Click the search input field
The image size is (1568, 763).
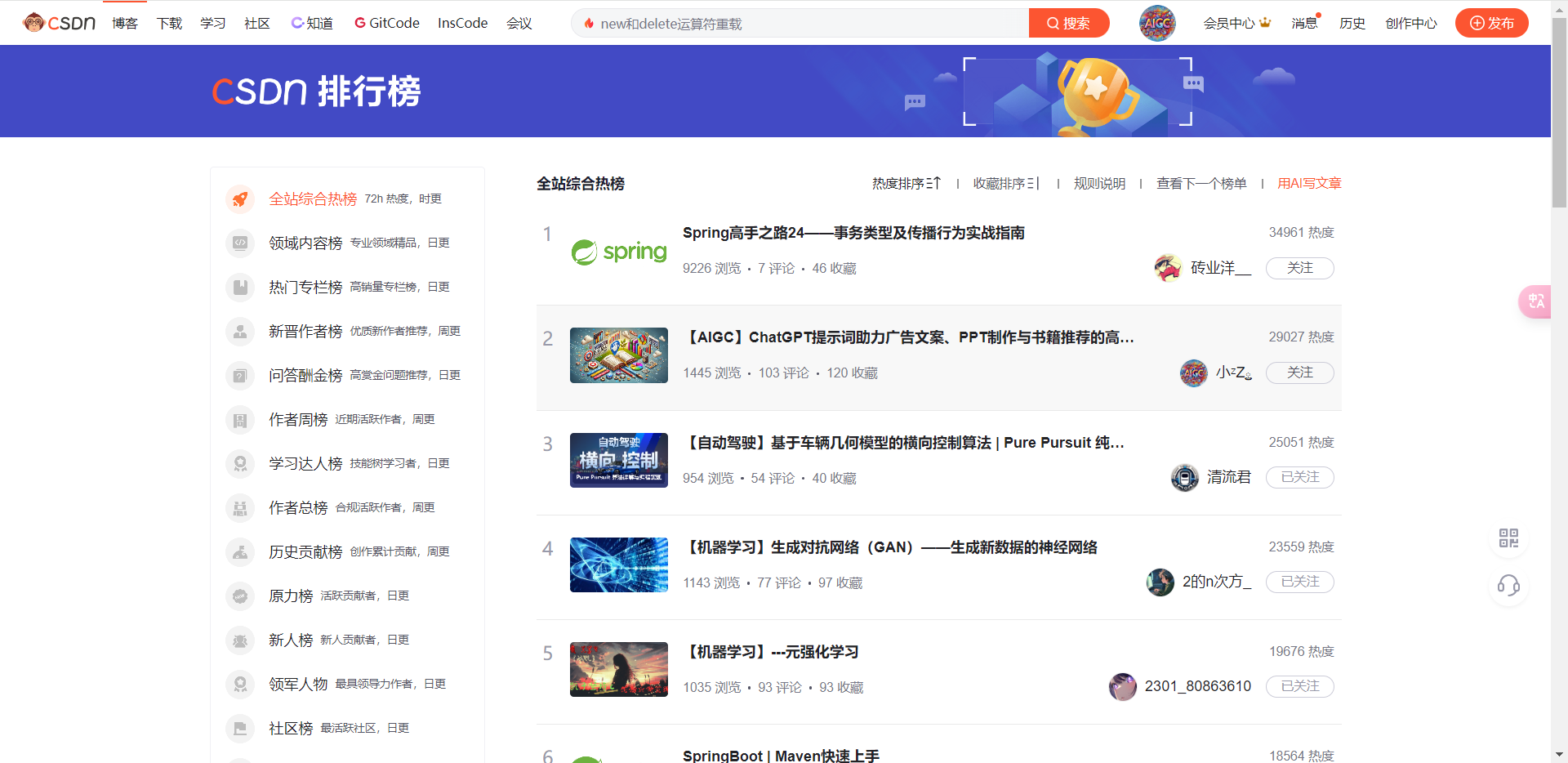(x=800, y=23)
